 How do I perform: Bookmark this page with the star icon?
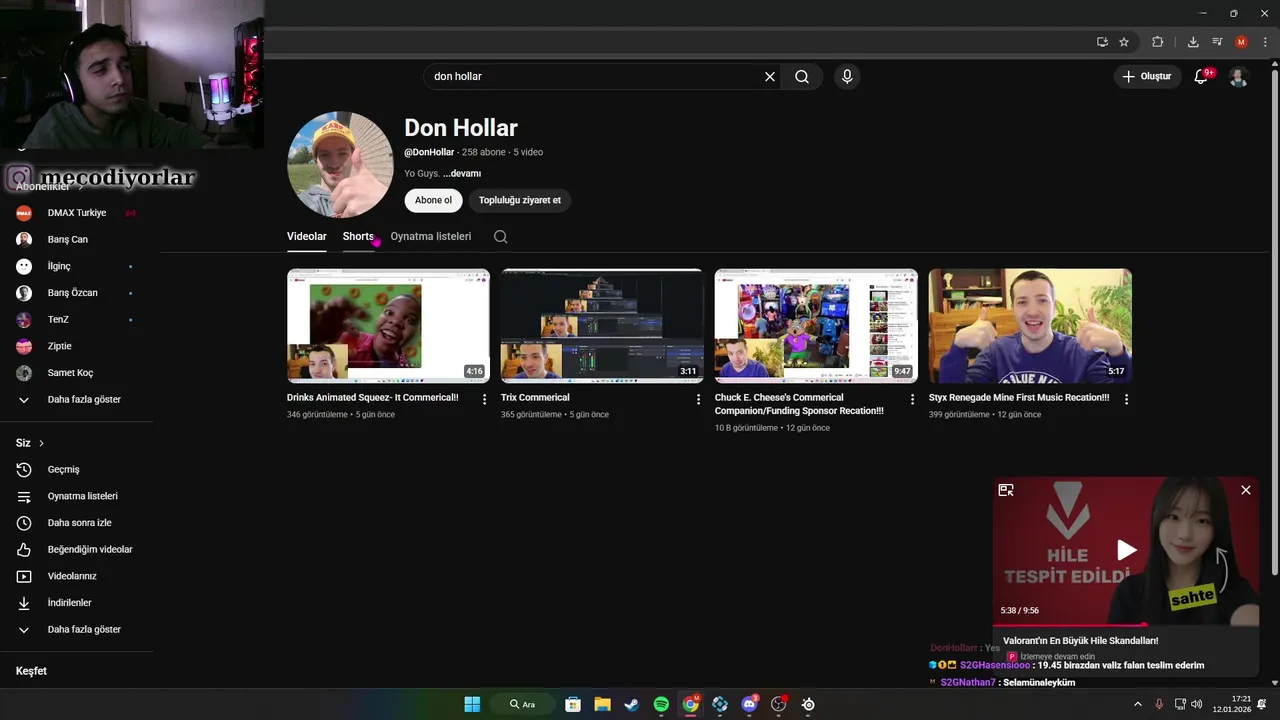point(1124,42)
